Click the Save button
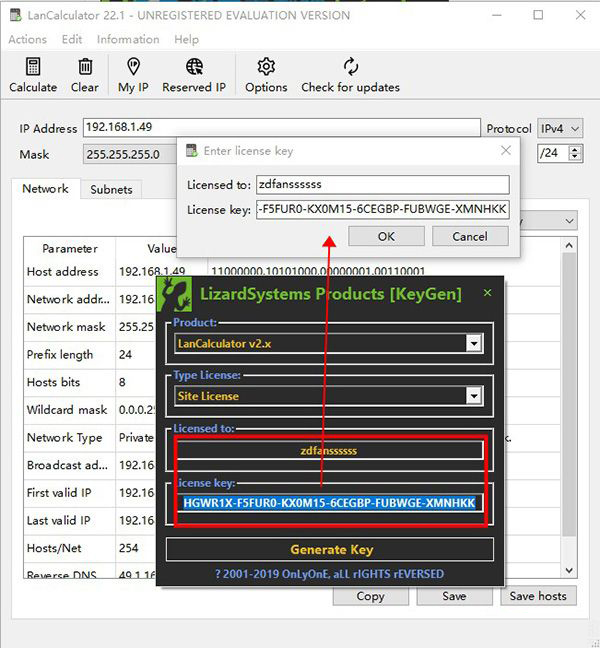600x648 pixels. [454, 596]
